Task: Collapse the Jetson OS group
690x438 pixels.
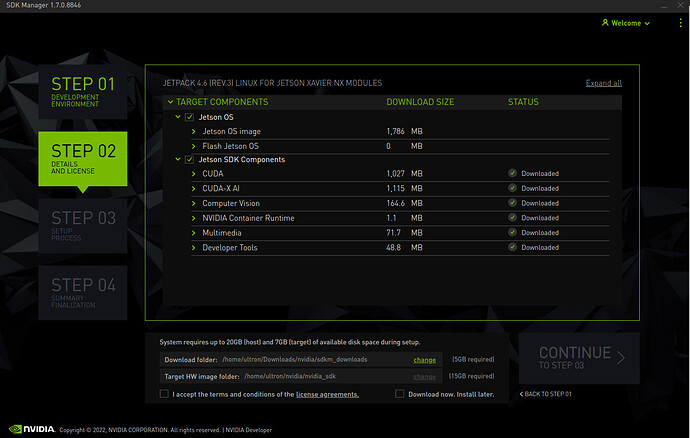Action: [x=178, y=117]
